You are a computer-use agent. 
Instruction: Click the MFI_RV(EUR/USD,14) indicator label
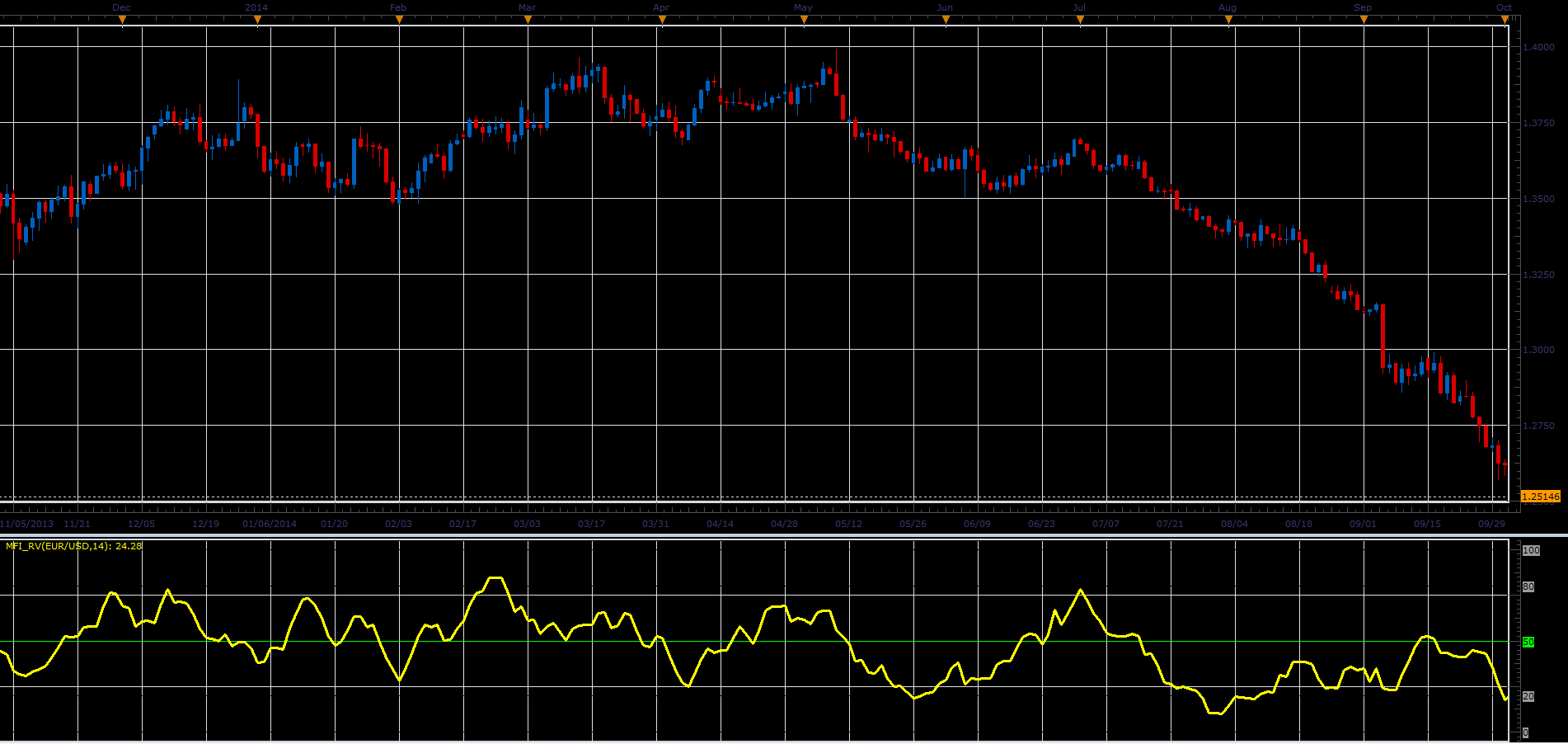74,546
